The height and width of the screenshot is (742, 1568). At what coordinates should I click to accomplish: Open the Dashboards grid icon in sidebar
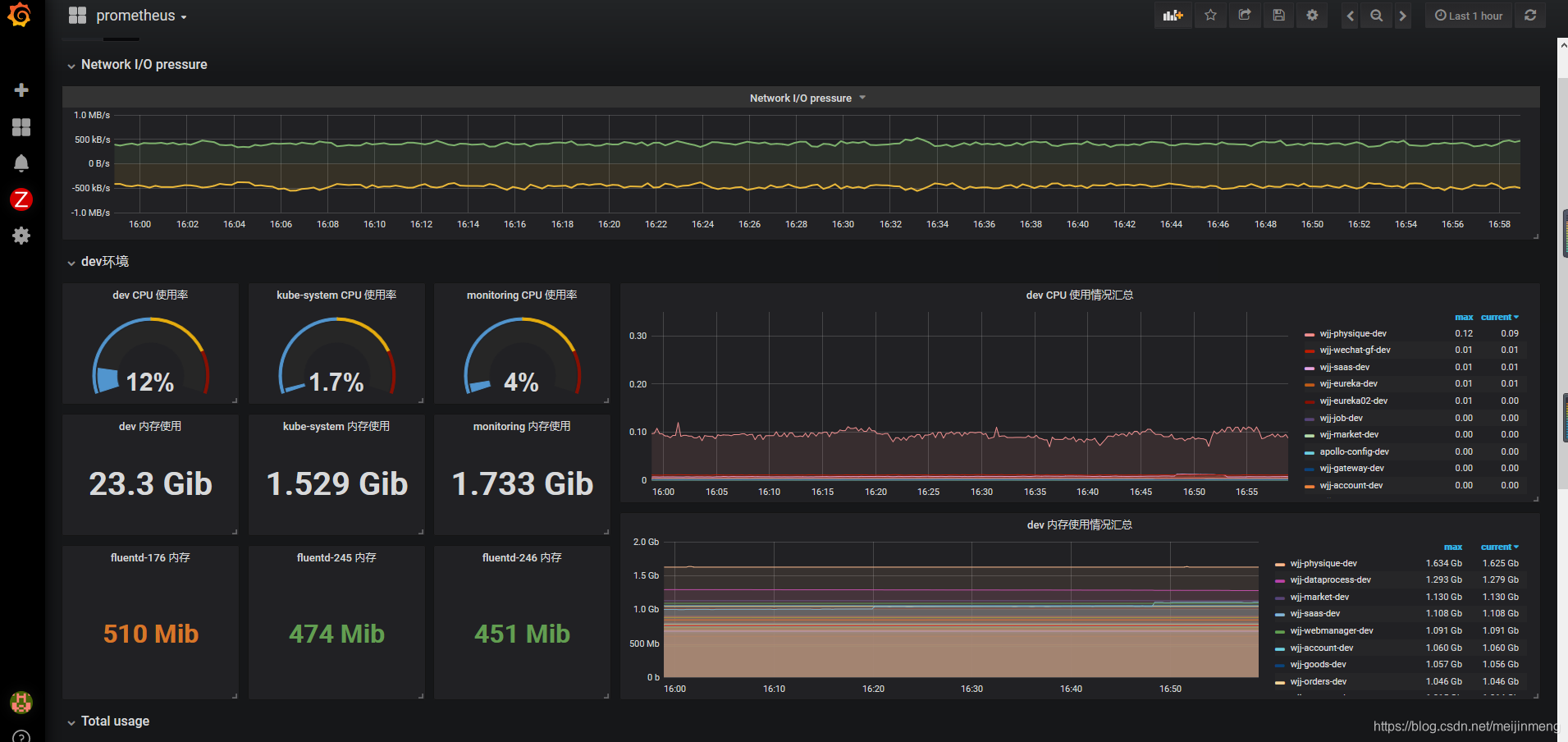(x=21, y=126)
